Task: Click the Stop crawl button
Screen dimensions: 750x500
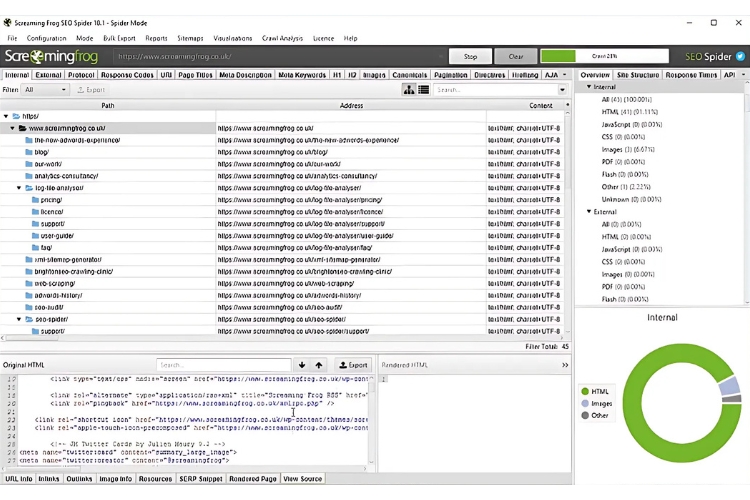Action: click(470, 56)
